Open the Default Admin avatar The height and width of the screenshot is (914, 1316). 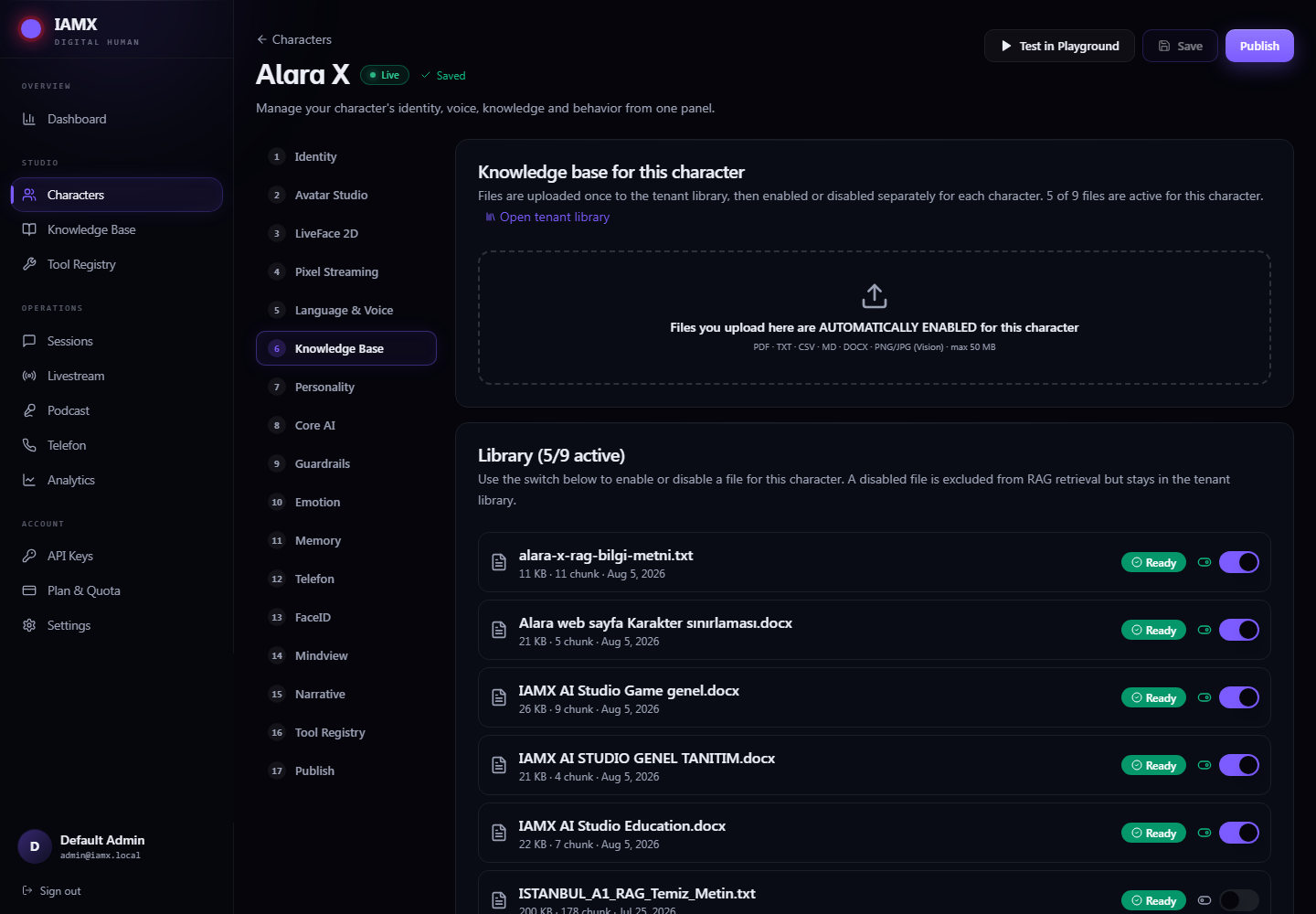(x=35, y=846)
